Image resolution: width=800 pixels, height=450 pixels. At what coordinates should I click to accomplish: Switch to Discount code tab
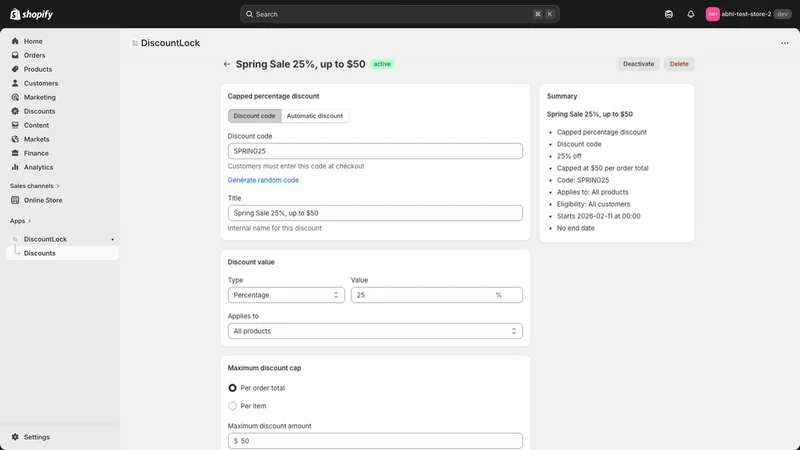254,116
